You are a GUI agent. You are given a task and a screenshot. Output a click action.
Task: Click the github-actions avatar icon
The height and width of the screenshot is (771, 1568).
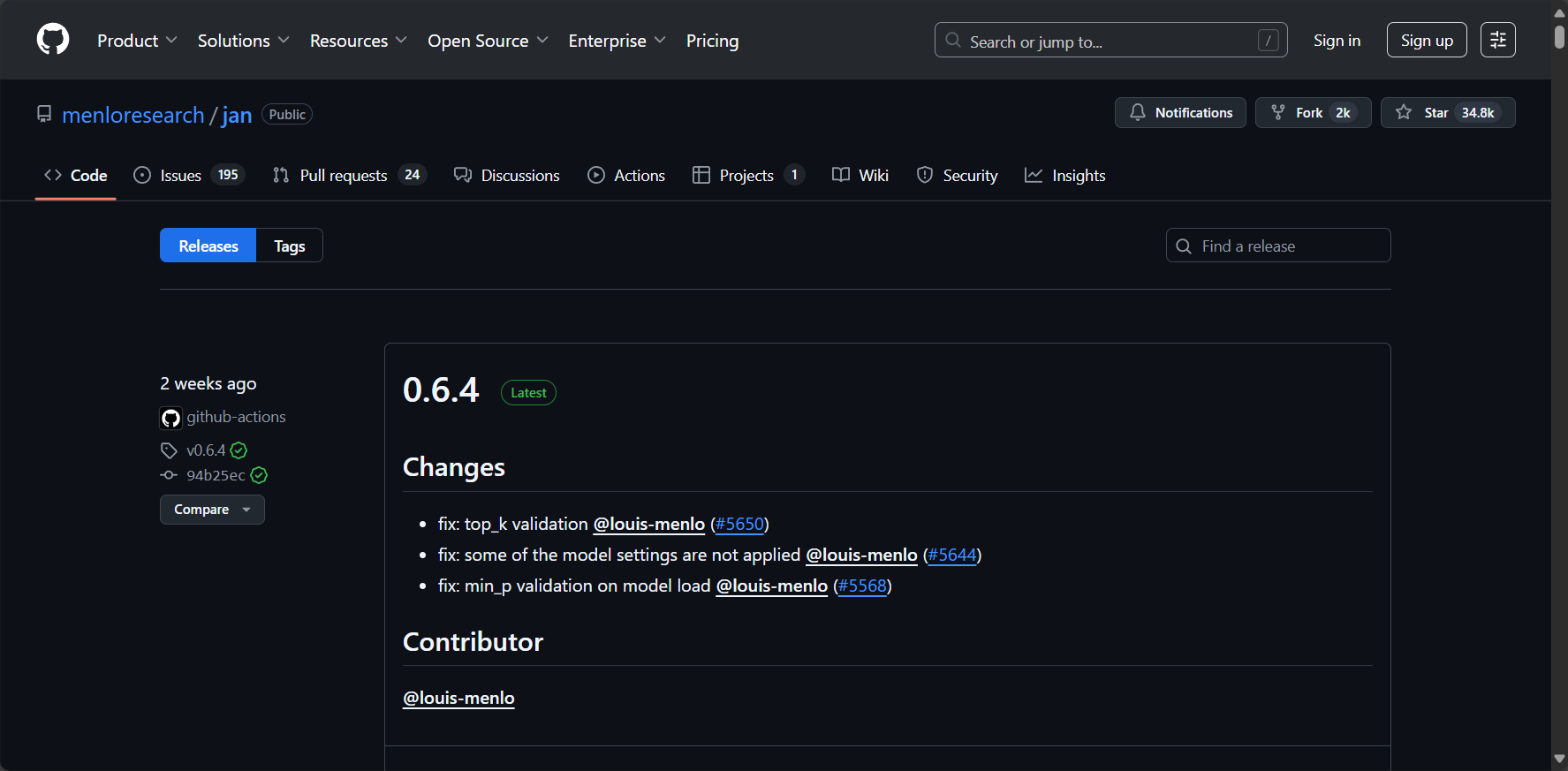click(x=170, y=418)
